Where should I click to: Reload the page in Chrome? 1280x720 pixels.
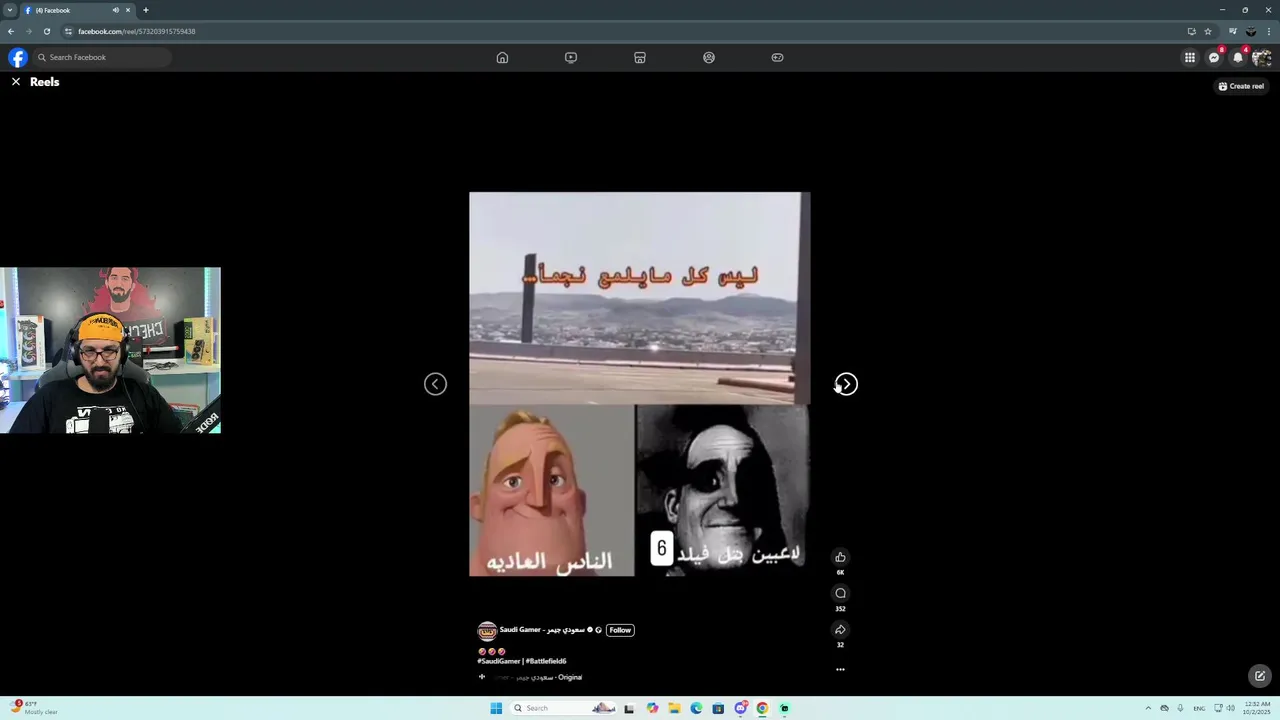coord(46,31)
